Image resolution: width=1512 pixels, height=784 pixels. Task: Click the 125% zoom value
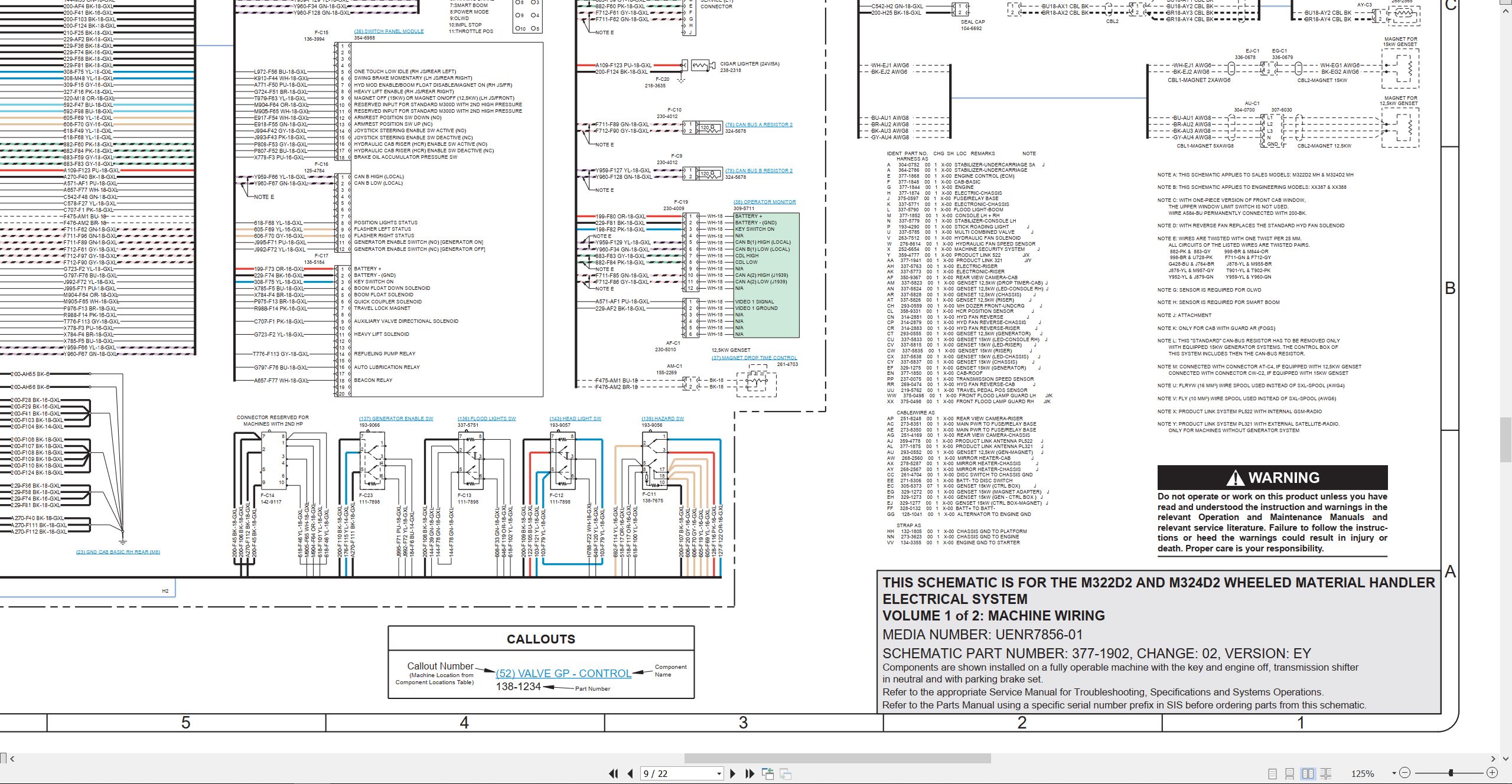click(x=1363, y=773)
